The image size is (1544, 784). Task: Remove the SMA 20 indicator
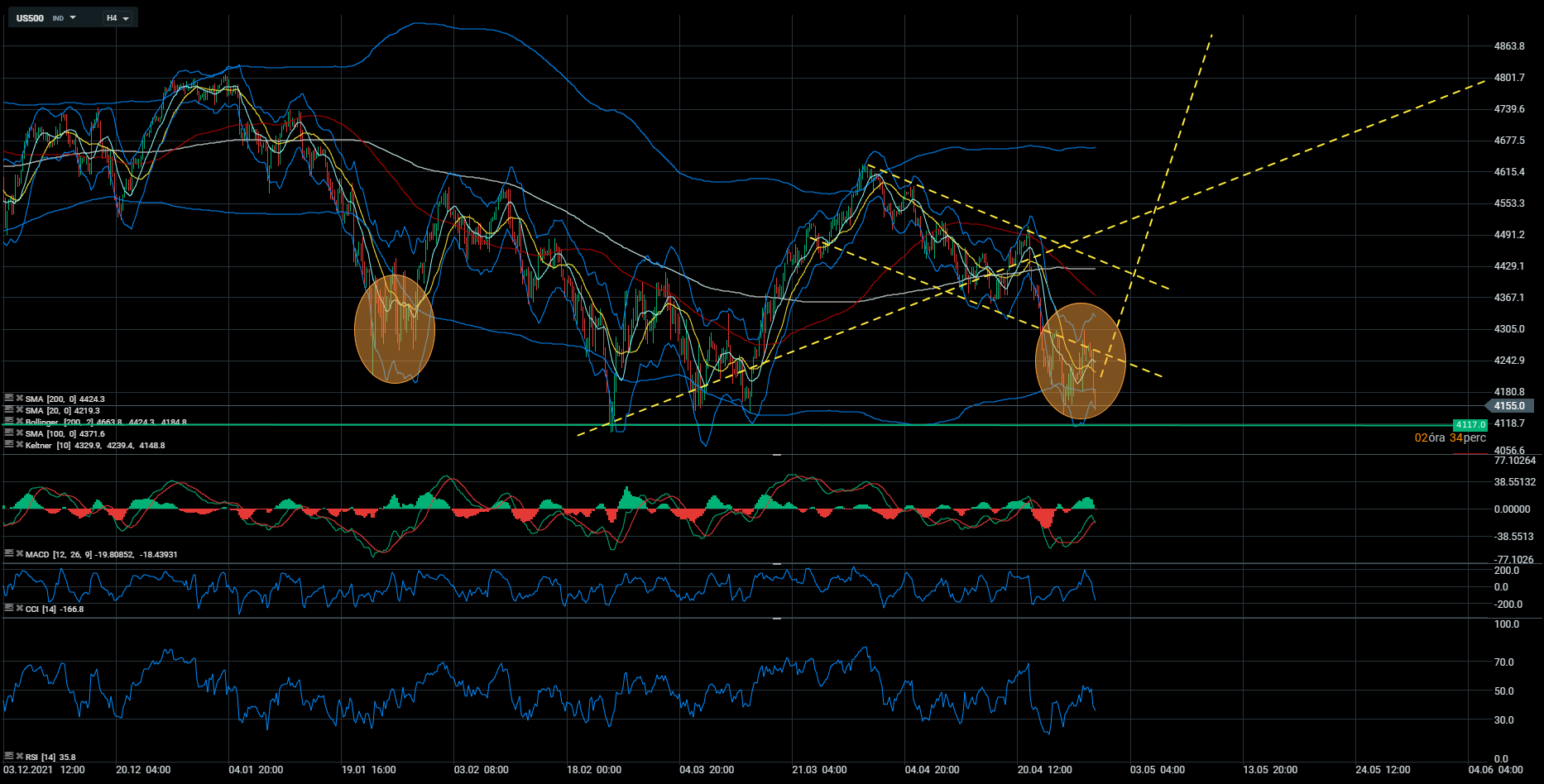tap(19, 410)
